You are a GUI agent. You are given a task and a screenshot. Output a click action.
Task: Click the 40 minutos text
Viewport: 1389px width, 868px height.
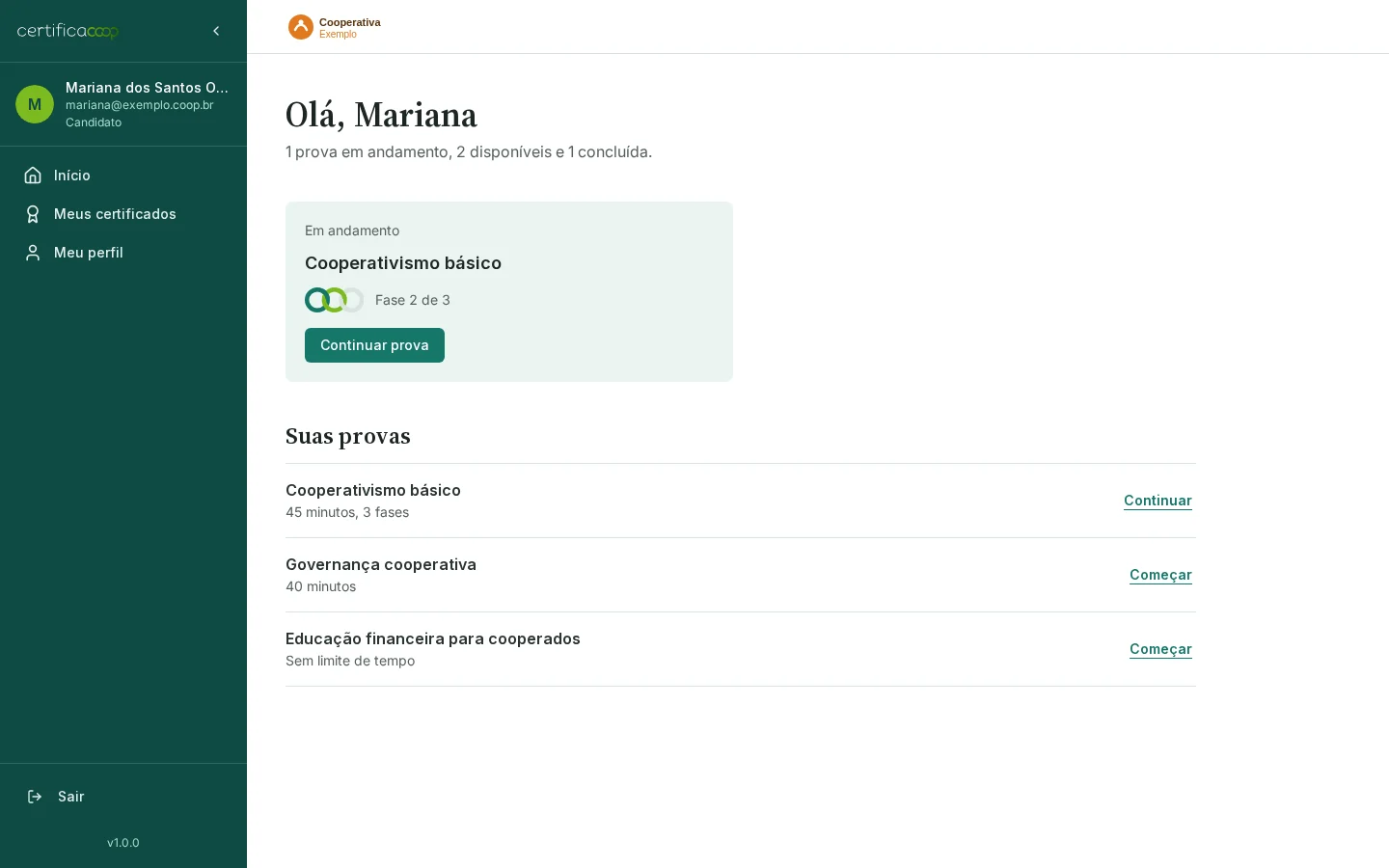[x=321, y=586]
